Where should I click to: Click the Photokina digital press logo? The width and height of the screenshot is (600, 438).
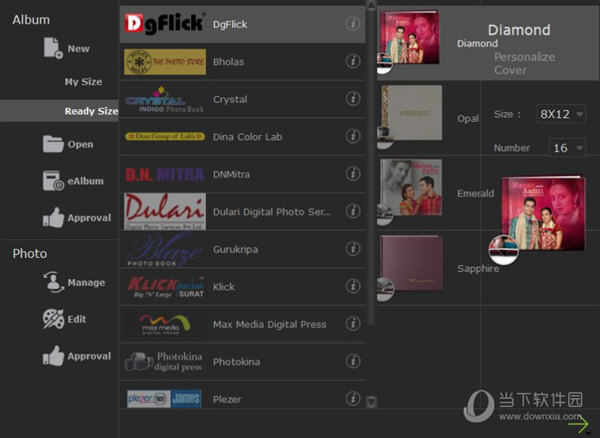164,361
